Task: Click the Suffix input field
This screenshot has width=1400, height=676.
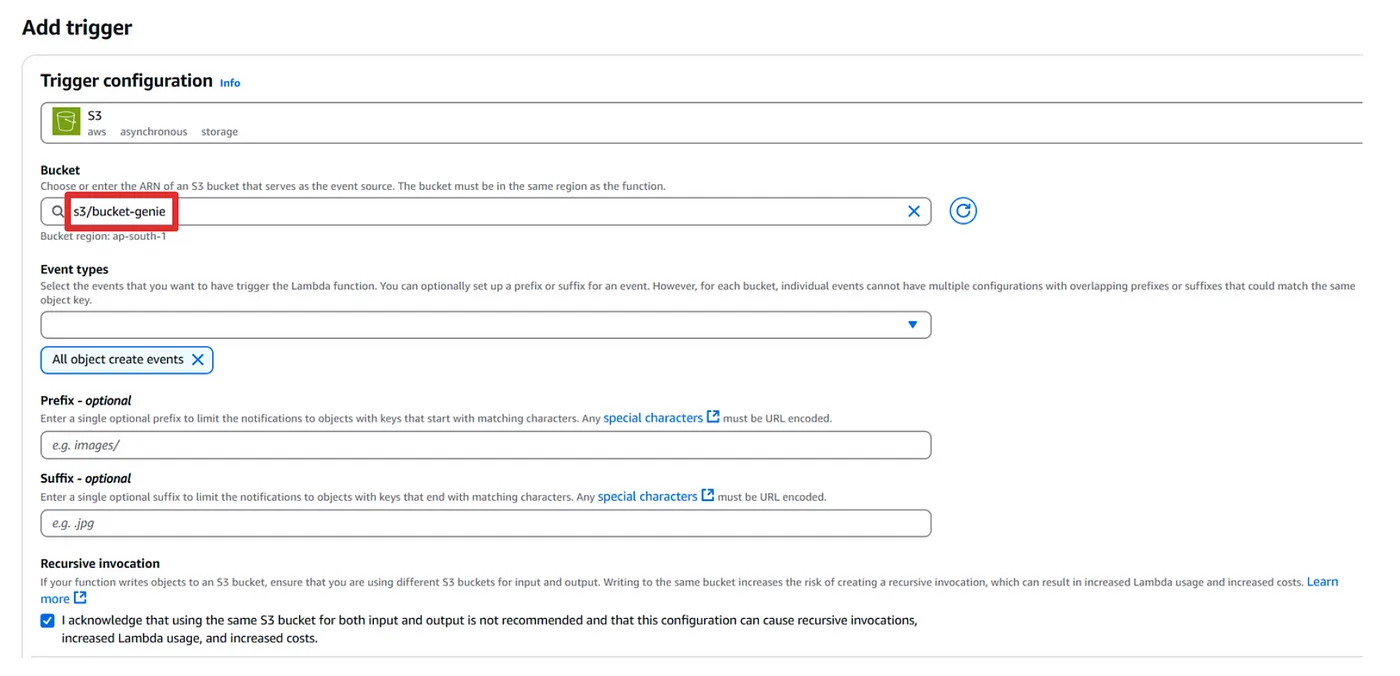Action: click(x=486, y=523)
